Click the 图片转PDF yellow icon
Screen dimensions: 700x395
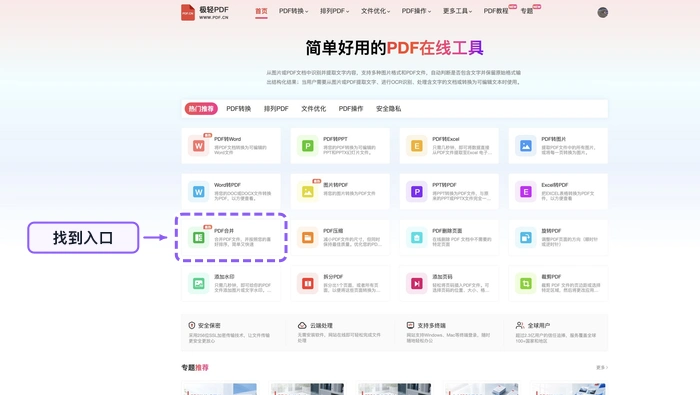[308, 191]
